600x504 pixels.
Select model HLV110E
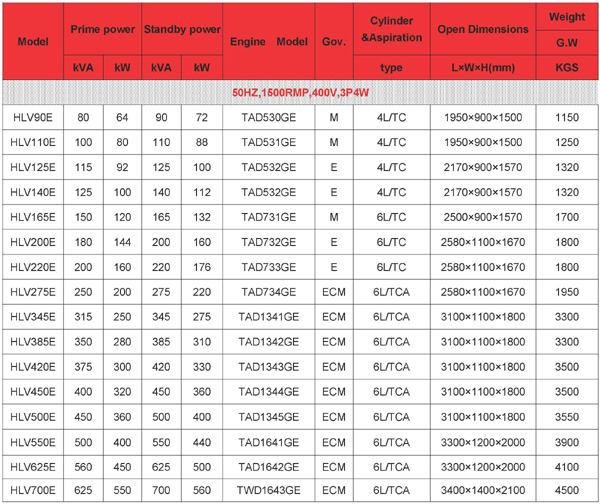33,142
